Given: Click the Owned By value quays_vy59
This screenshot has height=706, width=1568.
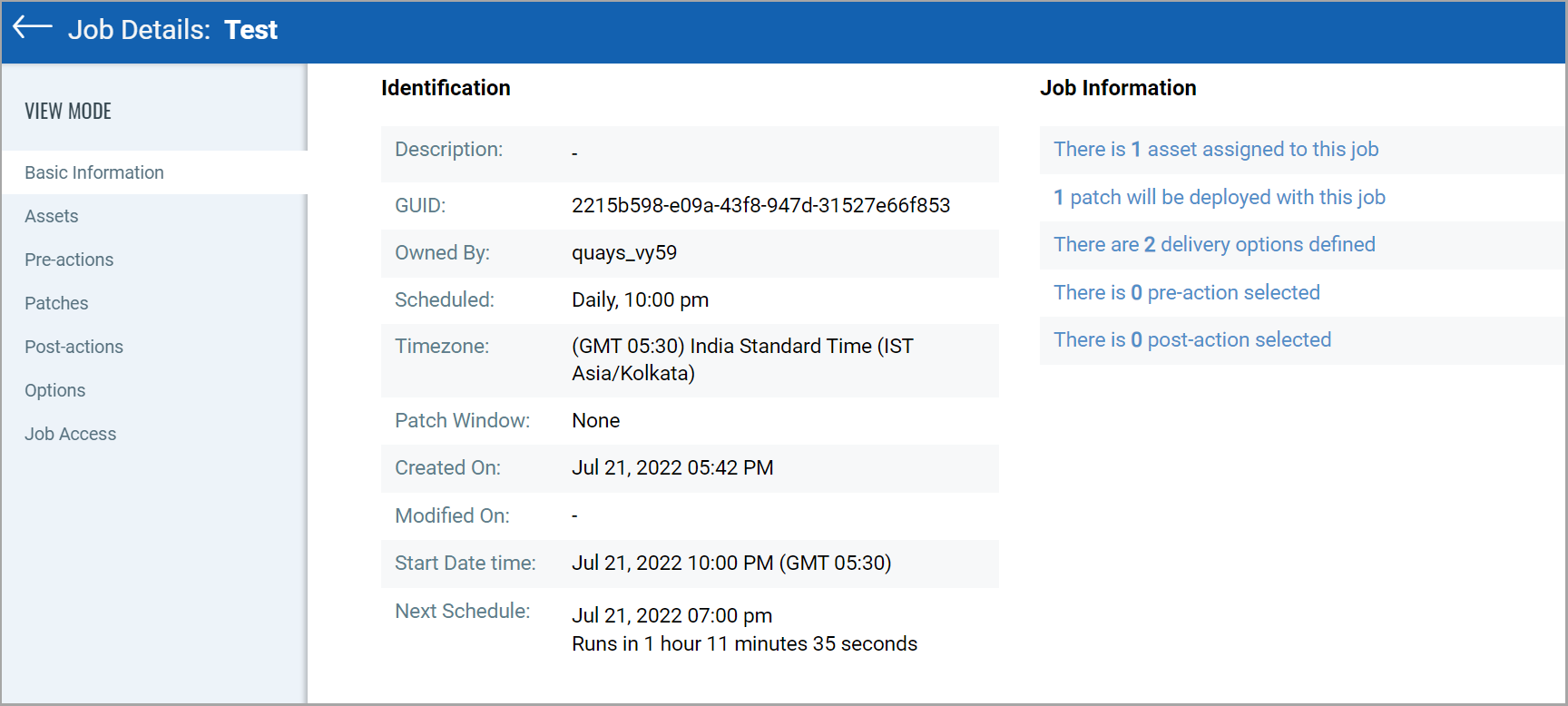Looking at the screenshot, I should 624,253.
